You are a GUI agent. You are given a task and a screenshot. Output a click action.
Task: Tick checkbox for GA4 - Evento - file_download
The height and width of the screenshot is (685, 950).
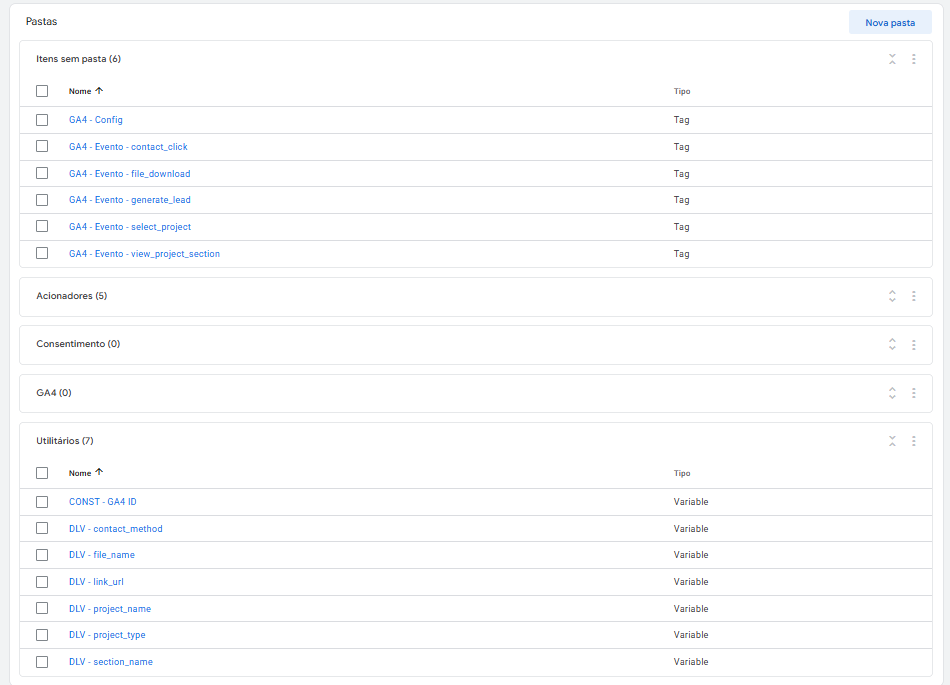point(42,173)
